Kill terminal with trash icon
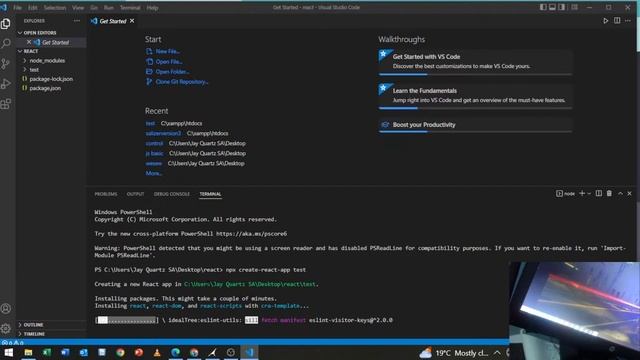This screenshot has height=360, width=640. [x=609, y=193]
